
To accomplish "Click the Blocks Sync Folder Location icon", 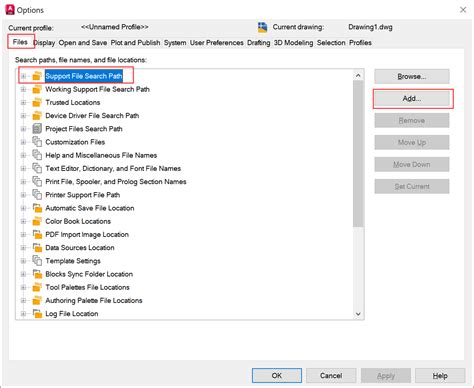I will click(x=37, y=274).
